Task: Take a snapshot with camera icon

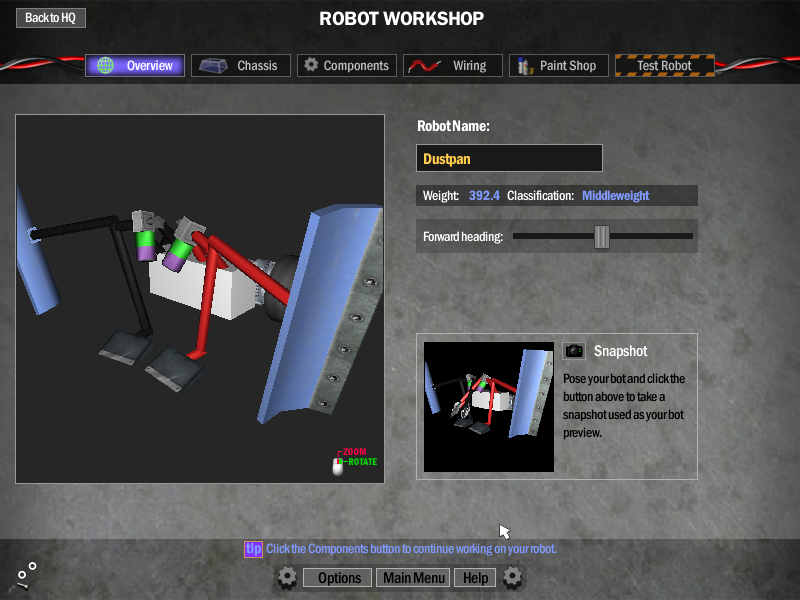Action: point(574,351)
